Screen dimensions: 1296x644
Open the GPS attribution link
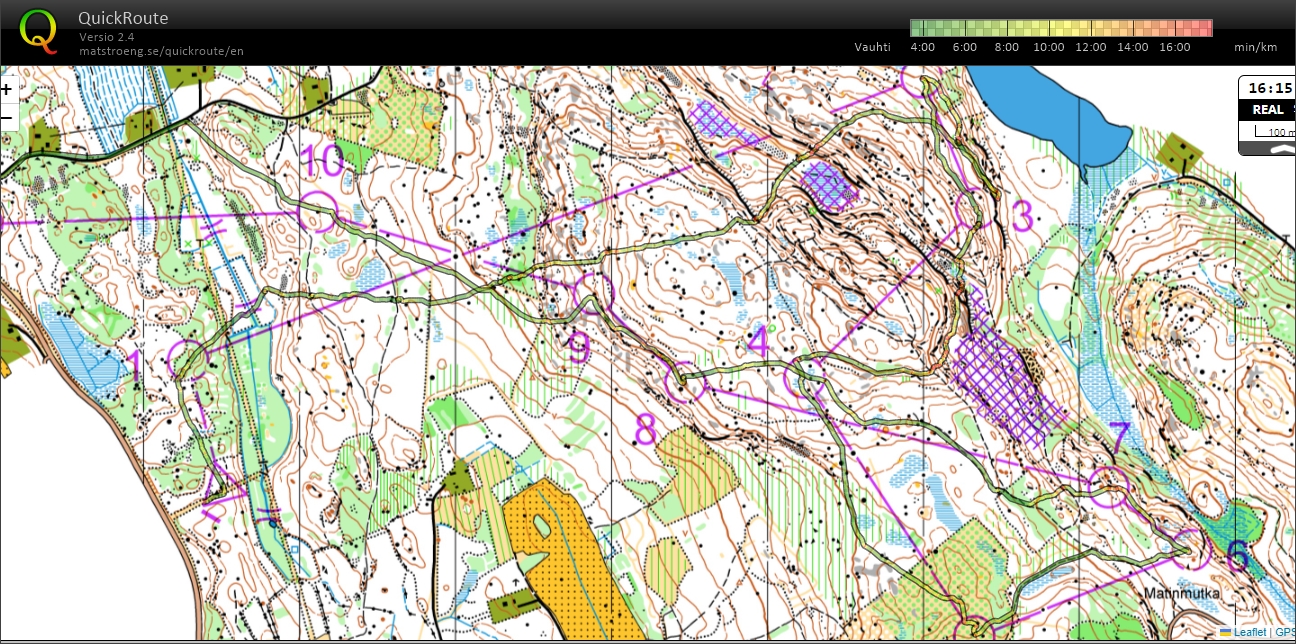(x=1284, y=632)
